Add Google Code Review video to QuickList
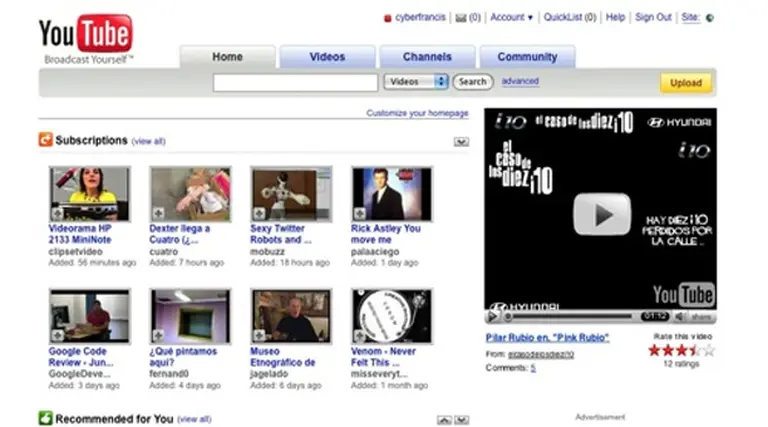Viewport: 768px width, 427px height. (57, 336)
